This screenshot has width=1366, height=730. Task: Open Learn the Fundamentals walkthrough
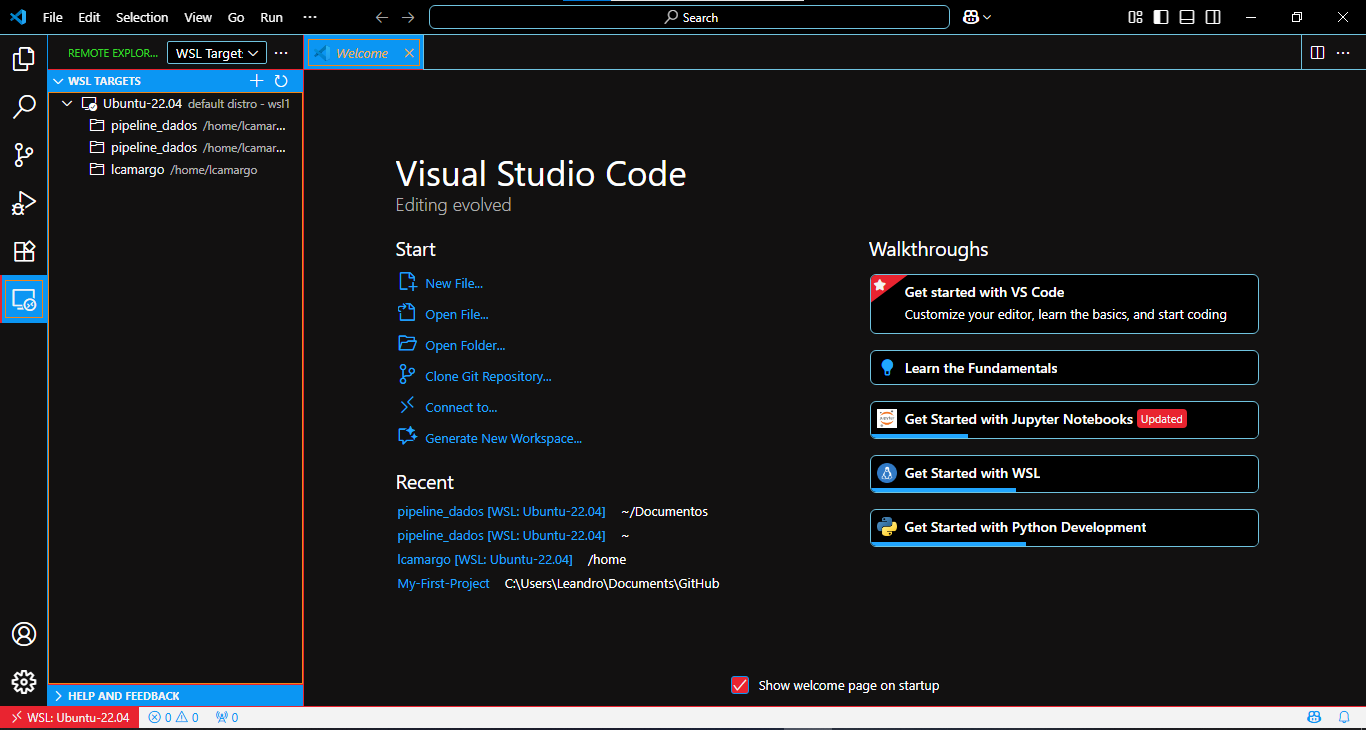1064,367
